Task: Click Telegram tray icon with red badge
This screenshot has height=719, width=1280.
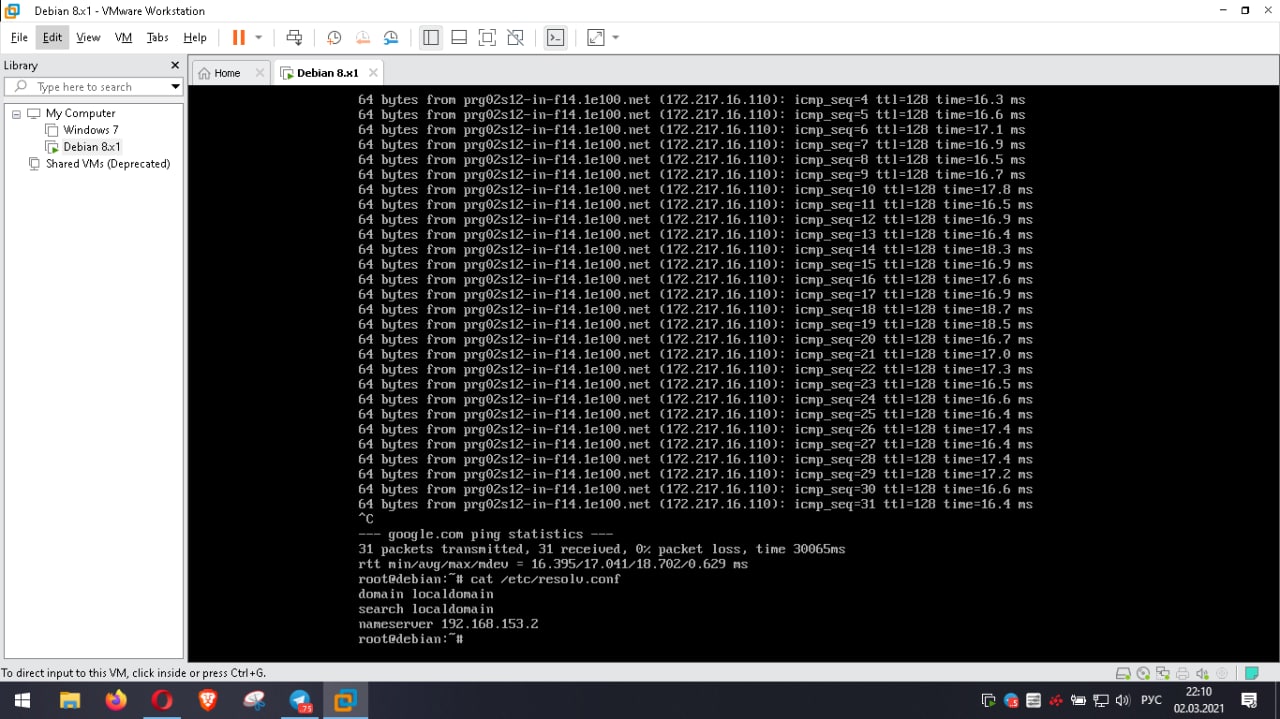Action: coord(1011,700)
